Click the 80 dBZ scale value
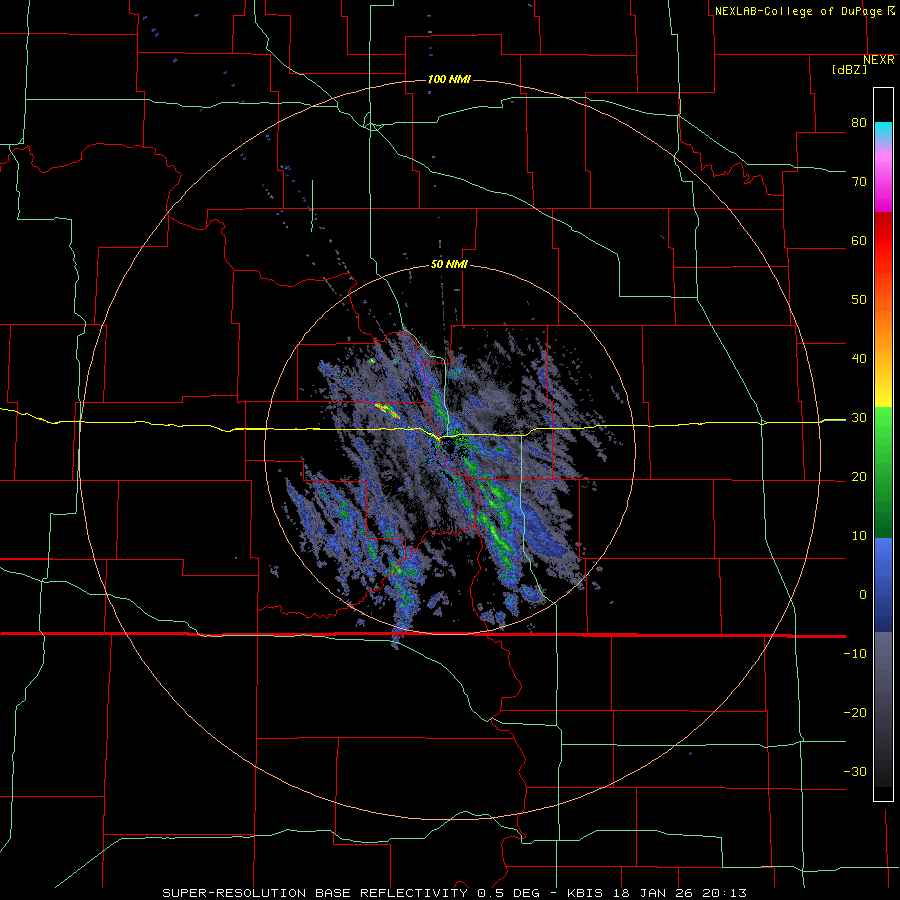Screen dimensions: 900x900 859,123
